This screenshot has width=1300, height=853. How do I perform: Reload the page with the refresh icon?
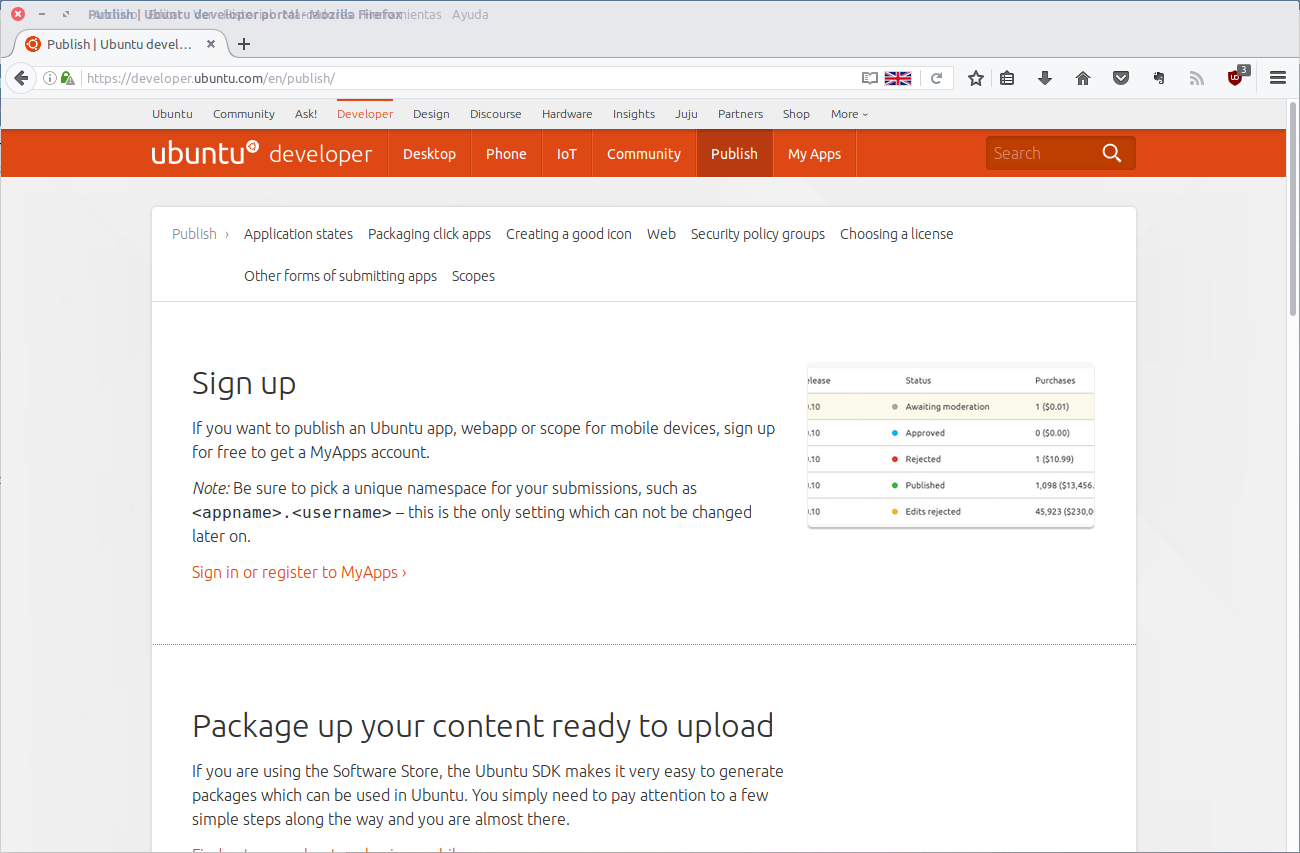[x=937, y=78]
